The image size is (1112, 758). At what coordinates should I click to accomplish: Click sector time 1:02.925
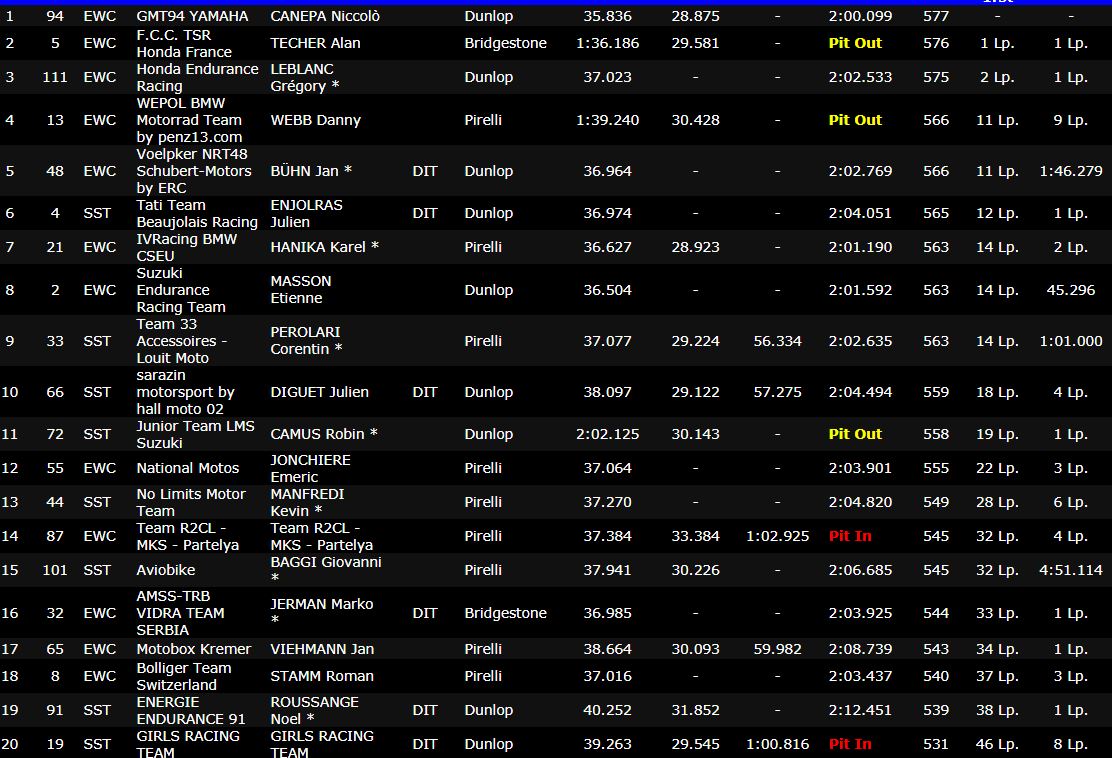point(777,536)
